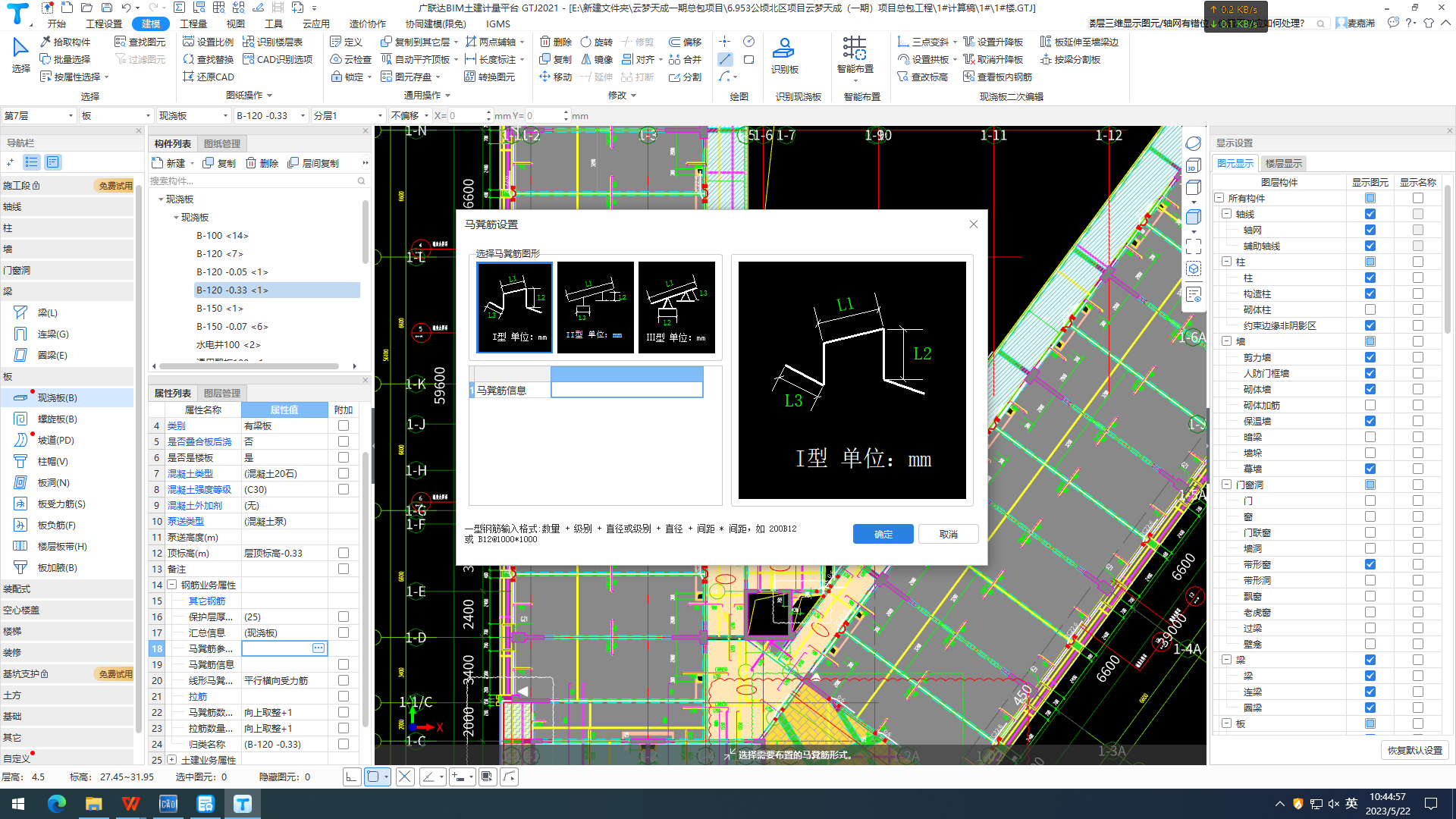1456x819 pixels.
Task: Click the 删除 tool in the 修改 ribbon group
Action: tap(555, 42)
